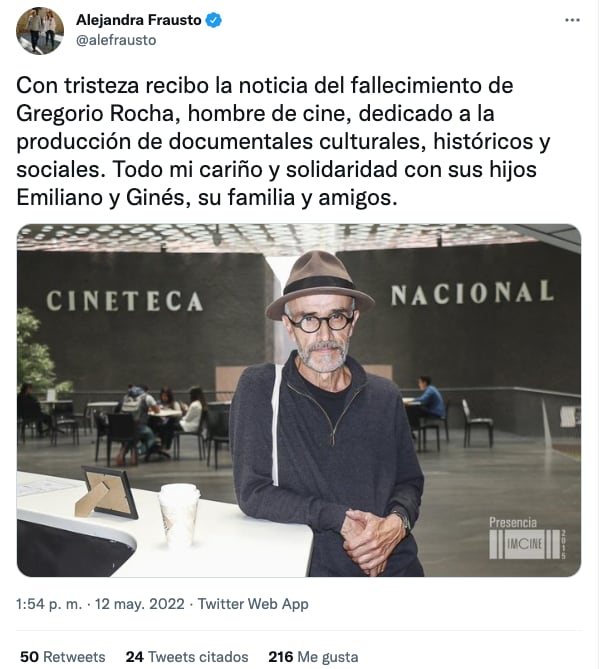Click the NACIONAL sign in the photo
This screenshot has height=669, width=602.
pyautogui.click(x=472, y=293)
